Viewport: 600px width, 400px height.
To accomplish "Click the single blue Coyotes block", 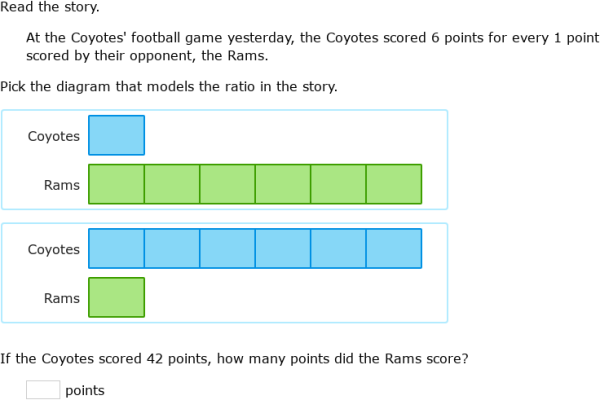I will [116, 135].
